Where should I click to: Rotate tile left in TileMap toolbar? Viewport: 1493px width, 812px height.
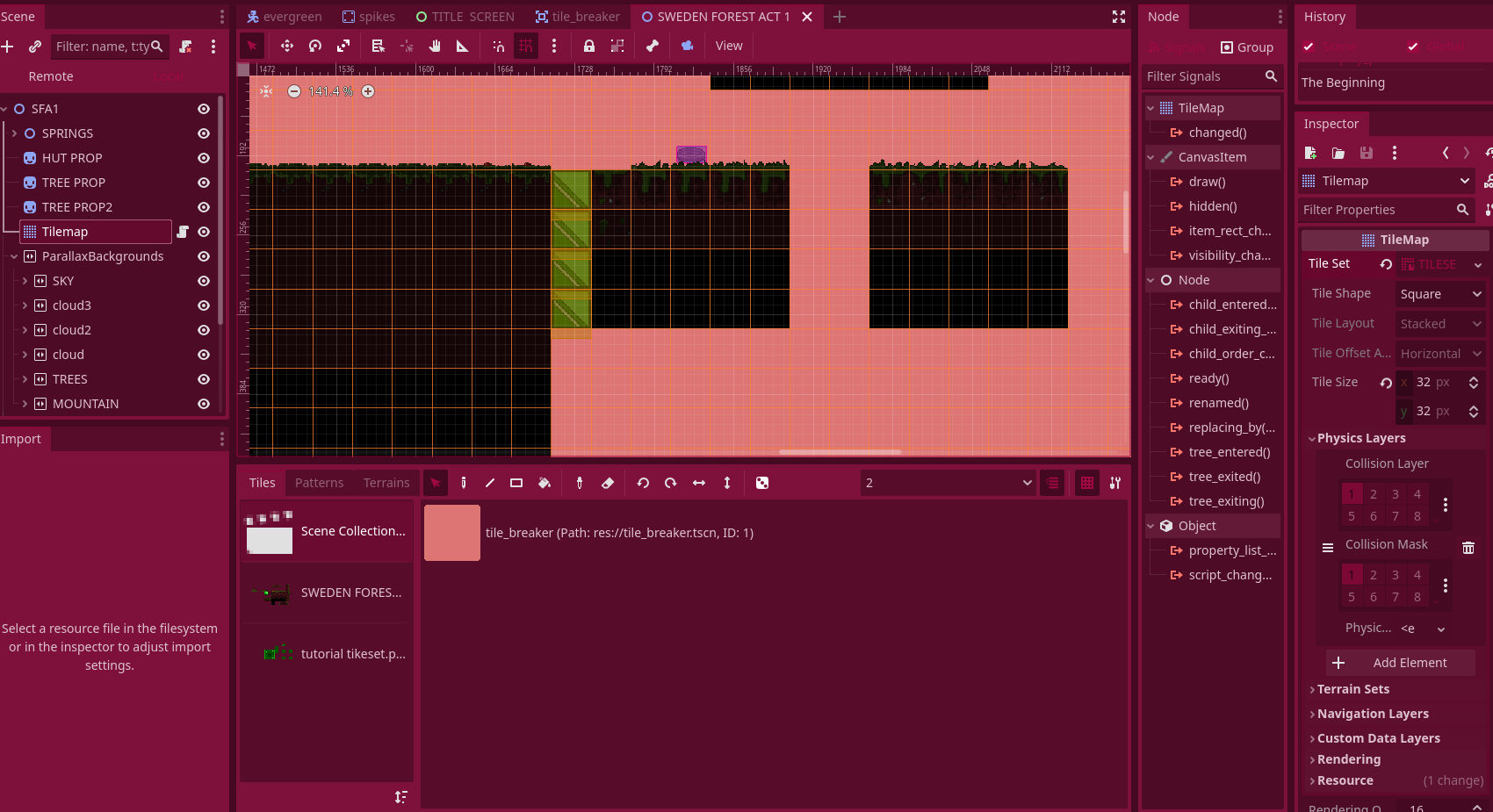tap(643, 483)
